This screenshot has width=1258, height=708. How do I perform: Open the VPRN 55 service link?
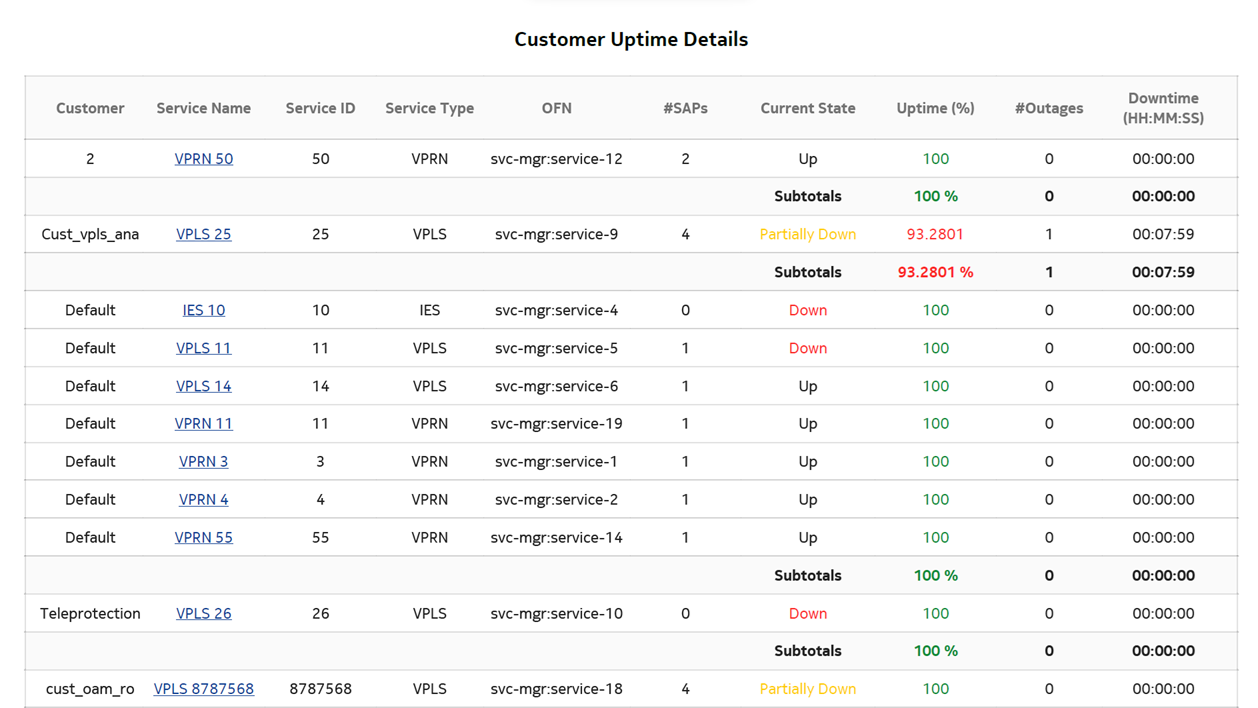[x=203, y=538]
